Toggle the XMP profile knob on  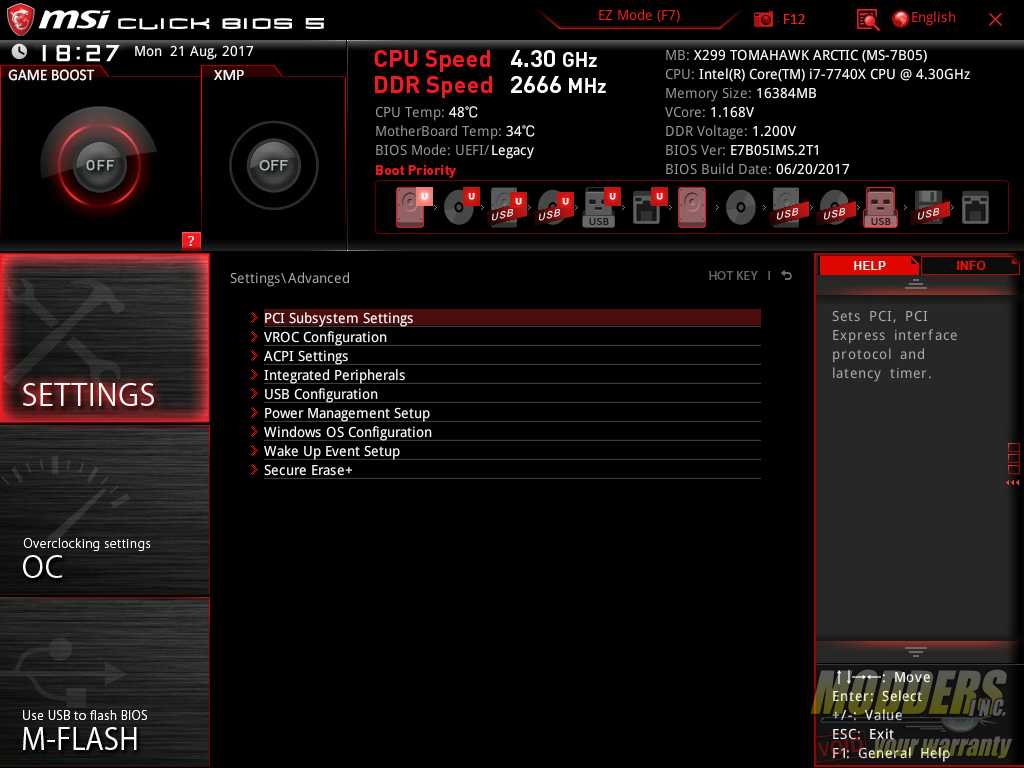(273, 165)
